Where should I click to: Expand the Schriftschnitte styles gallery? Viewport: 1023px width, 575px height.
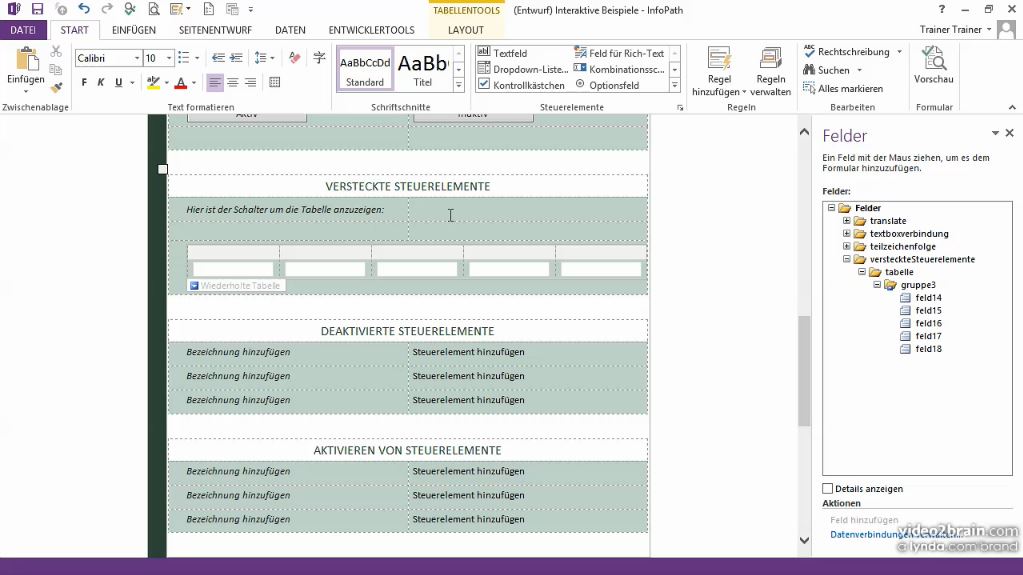point(459,85)
